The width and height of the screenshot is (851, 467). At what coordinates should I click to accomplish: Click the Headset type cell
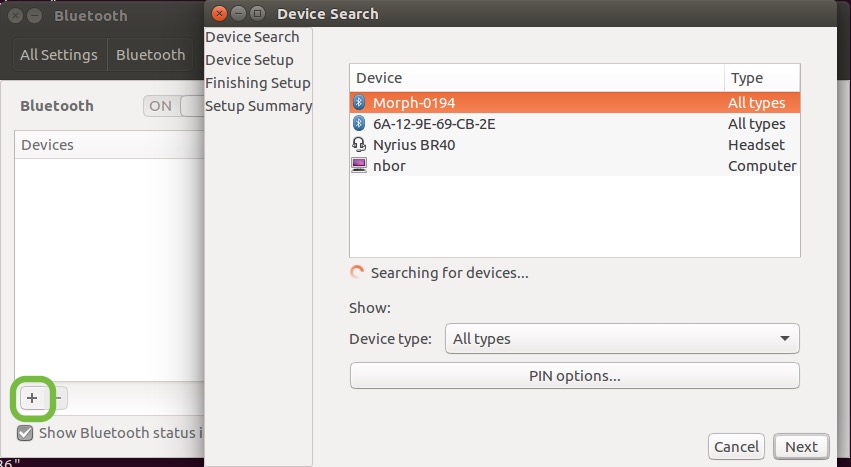[756, 144]
